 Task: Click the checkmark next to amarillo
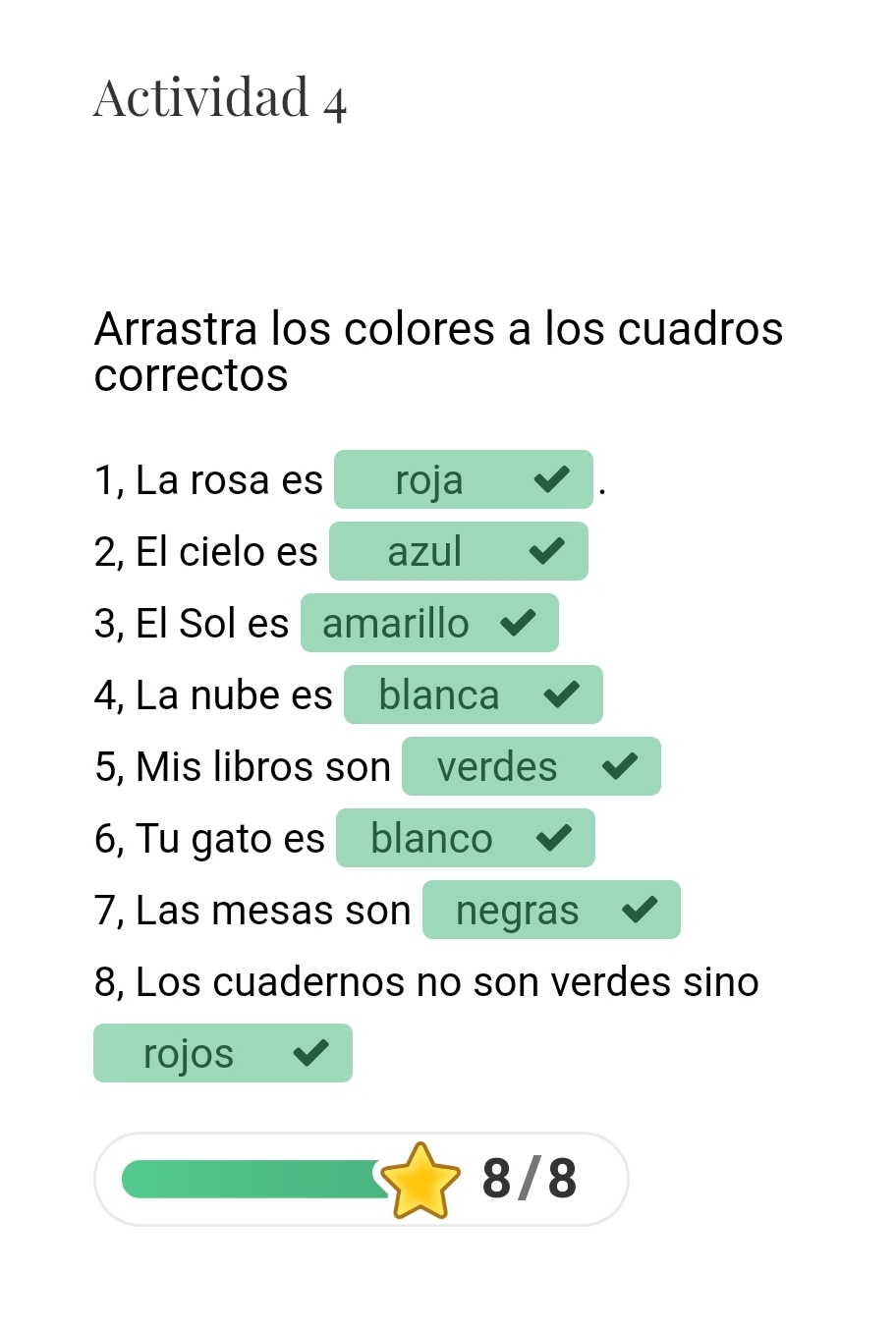click(x=518, y=623)
